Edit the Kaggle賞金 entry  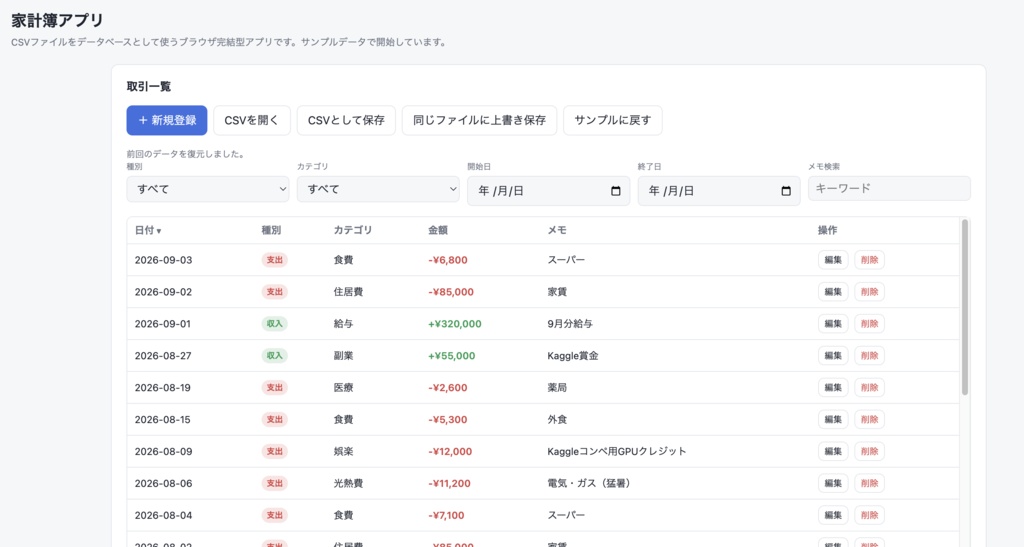pos(833,356)
